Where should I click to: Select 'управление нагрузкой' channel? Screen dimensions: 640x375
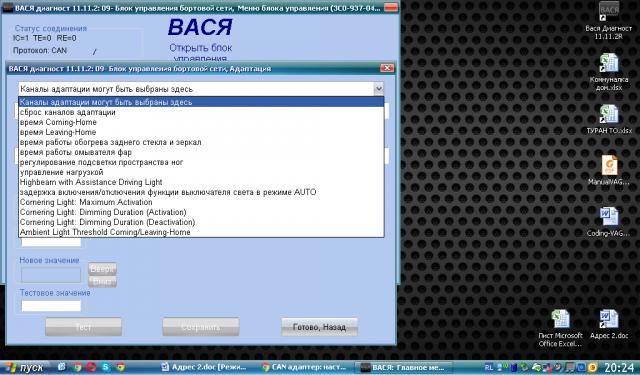[x=201, y=172]
